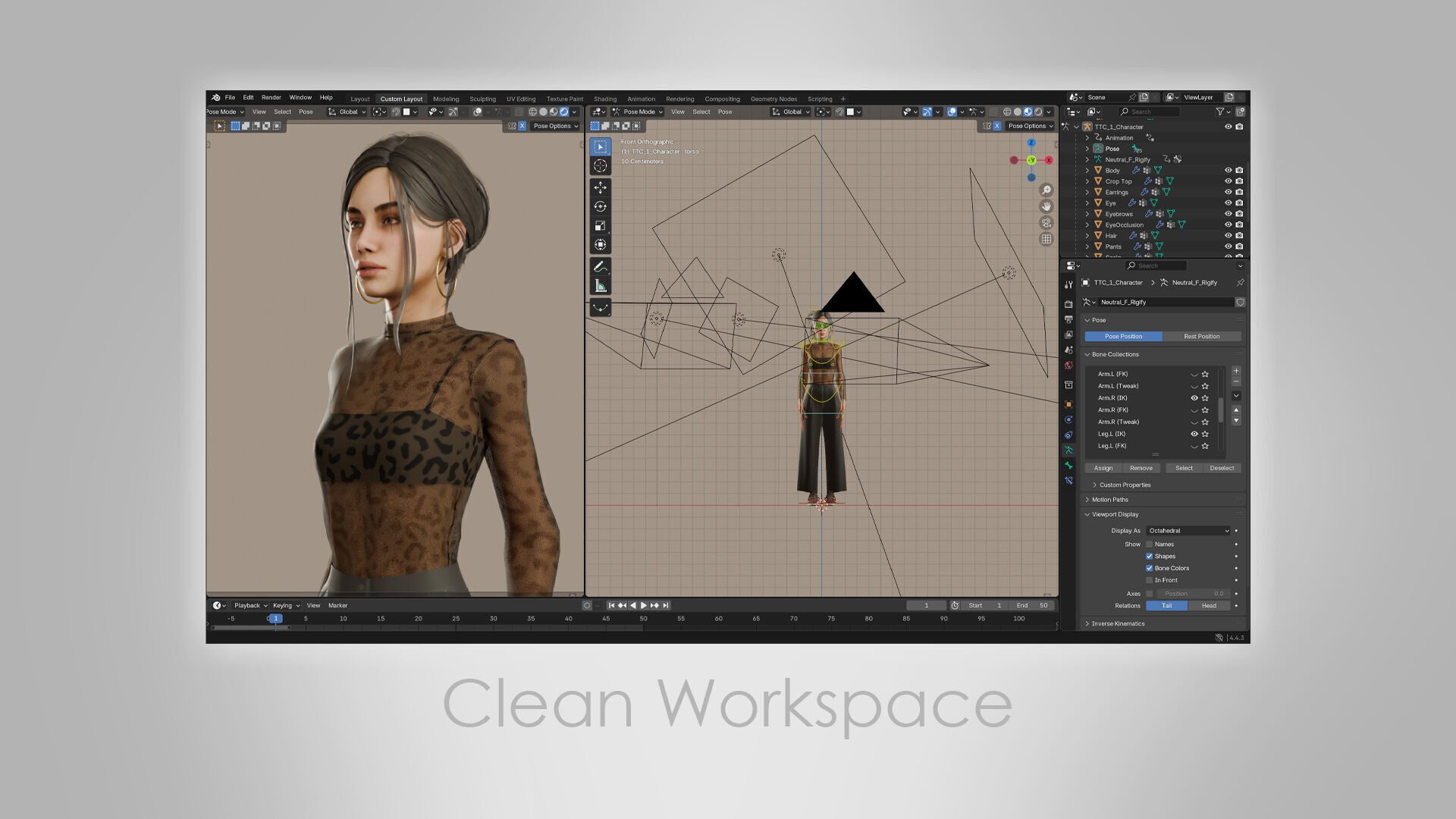Expand the Inverse Kinematics panel
Screen dimensions: 1456x819
(1117, 624)
